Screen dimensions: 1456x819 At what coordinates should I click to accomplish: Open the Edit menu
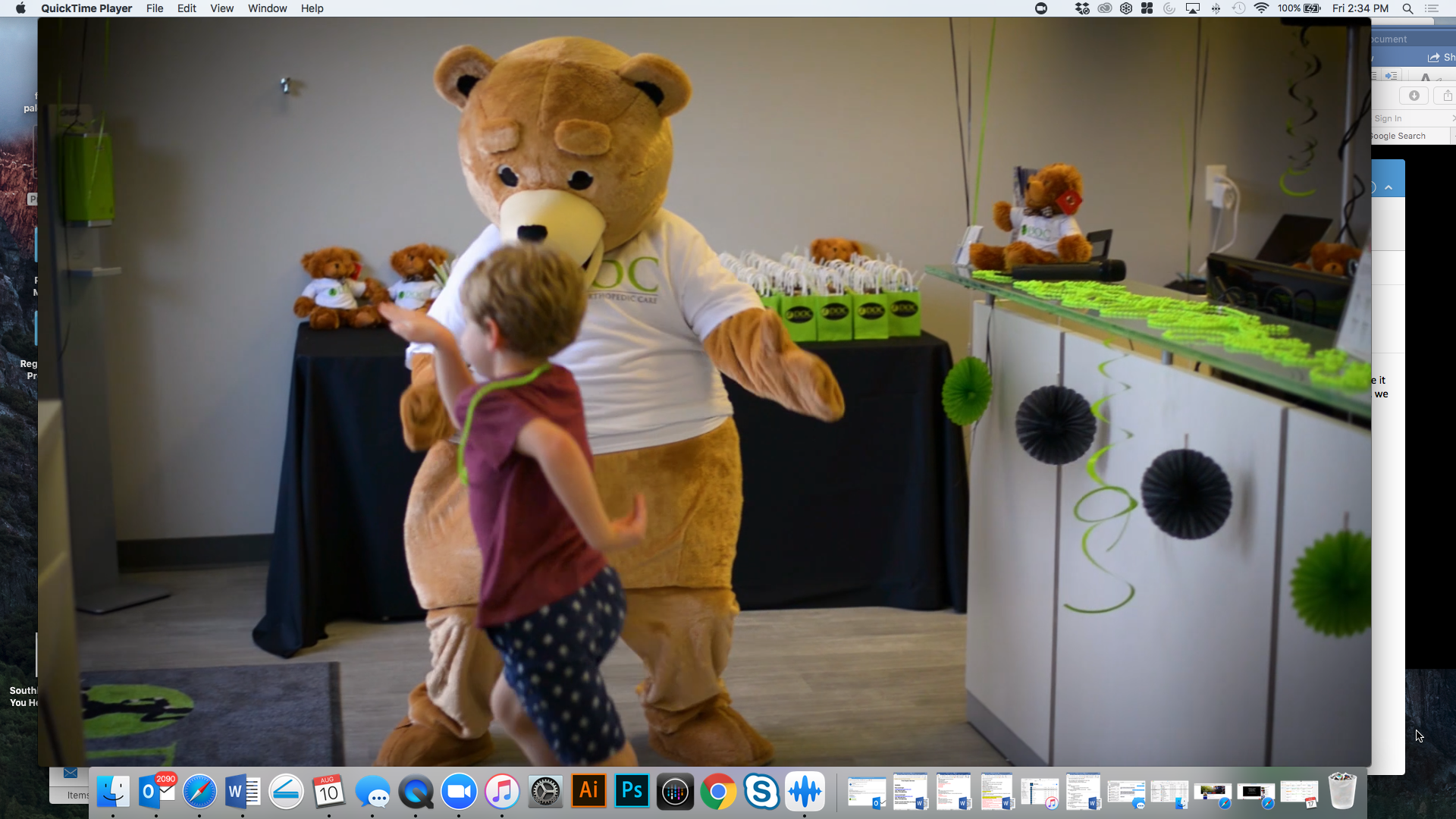[187, 8]
